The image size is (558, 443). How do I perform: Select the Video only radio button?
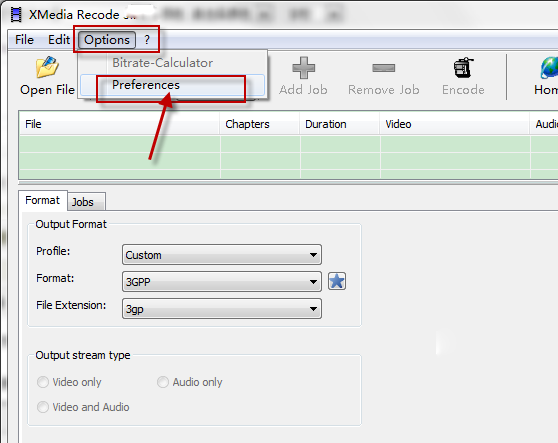[x=43, y=382]
